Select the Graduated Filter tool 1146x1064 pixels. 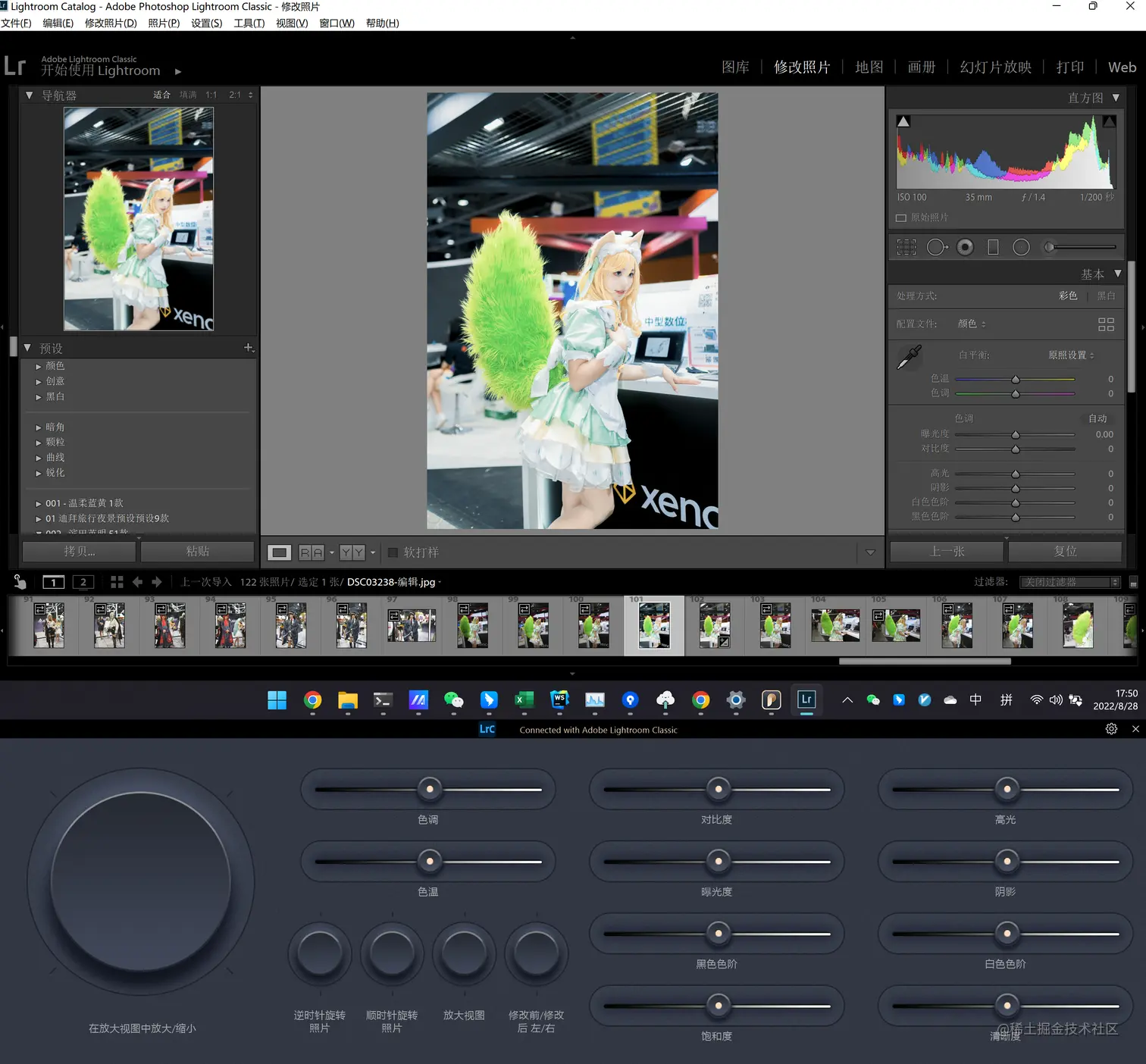pyautogui.click(x=993, y=247)
